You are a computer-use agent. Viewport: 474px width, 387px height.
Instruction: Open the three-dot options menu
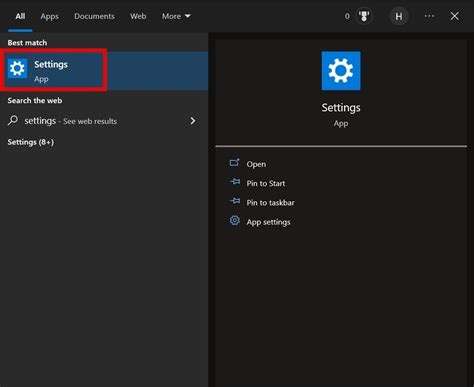point(429,16)
